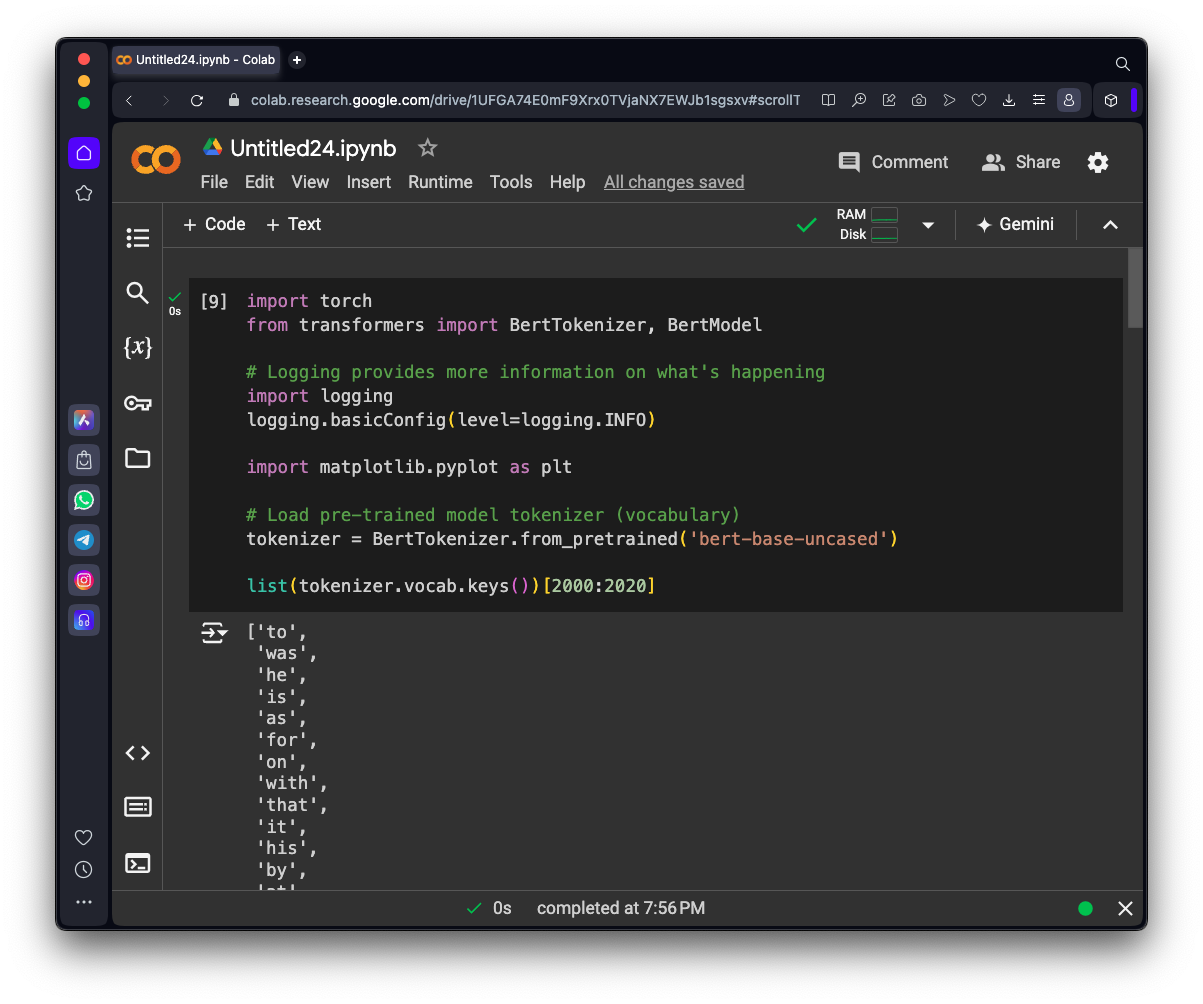
Task: Open Colab settings gear
Action: (1098, 162)
